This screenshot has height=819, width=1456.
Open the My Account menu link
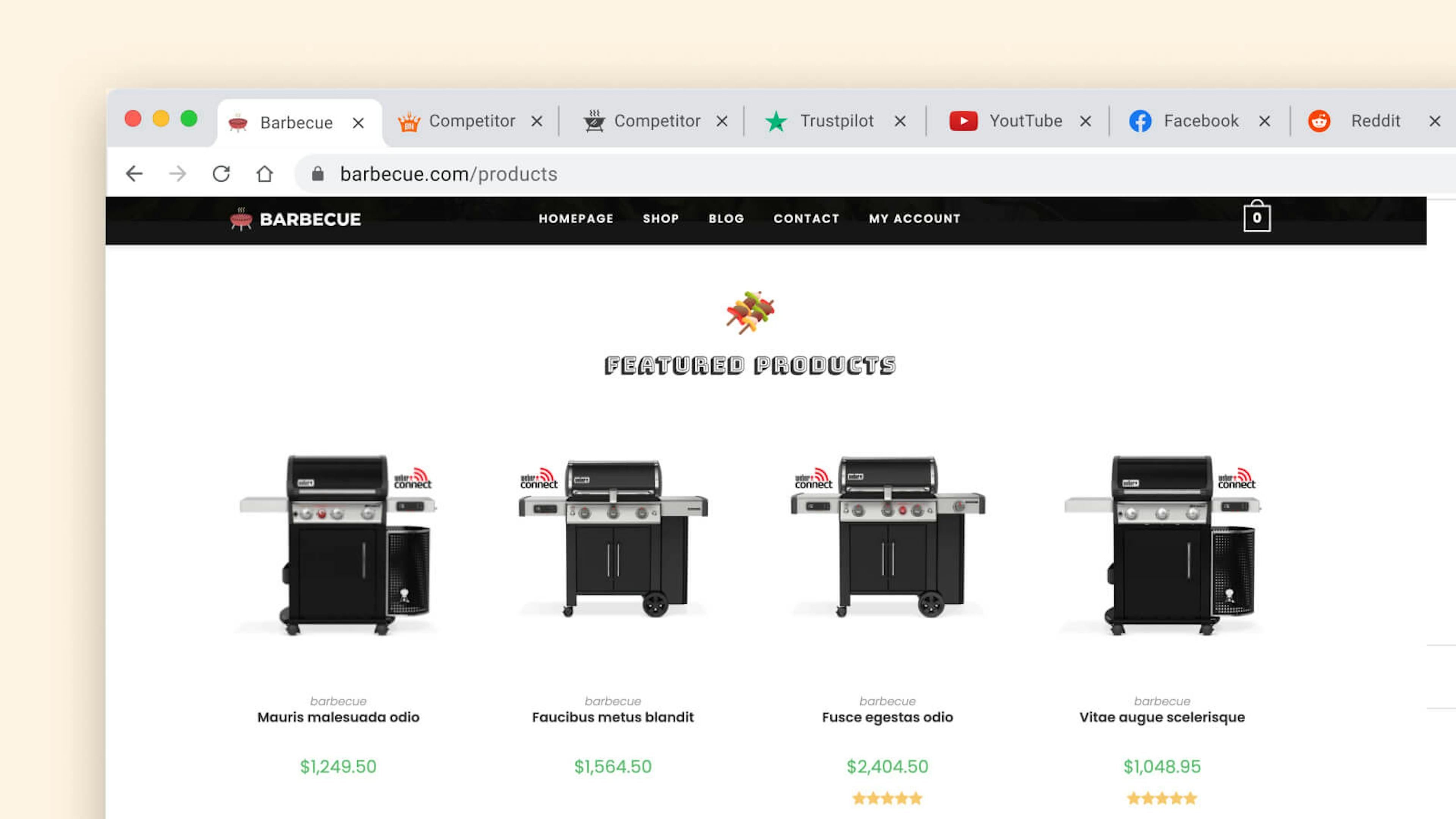[x=915, y=219]
